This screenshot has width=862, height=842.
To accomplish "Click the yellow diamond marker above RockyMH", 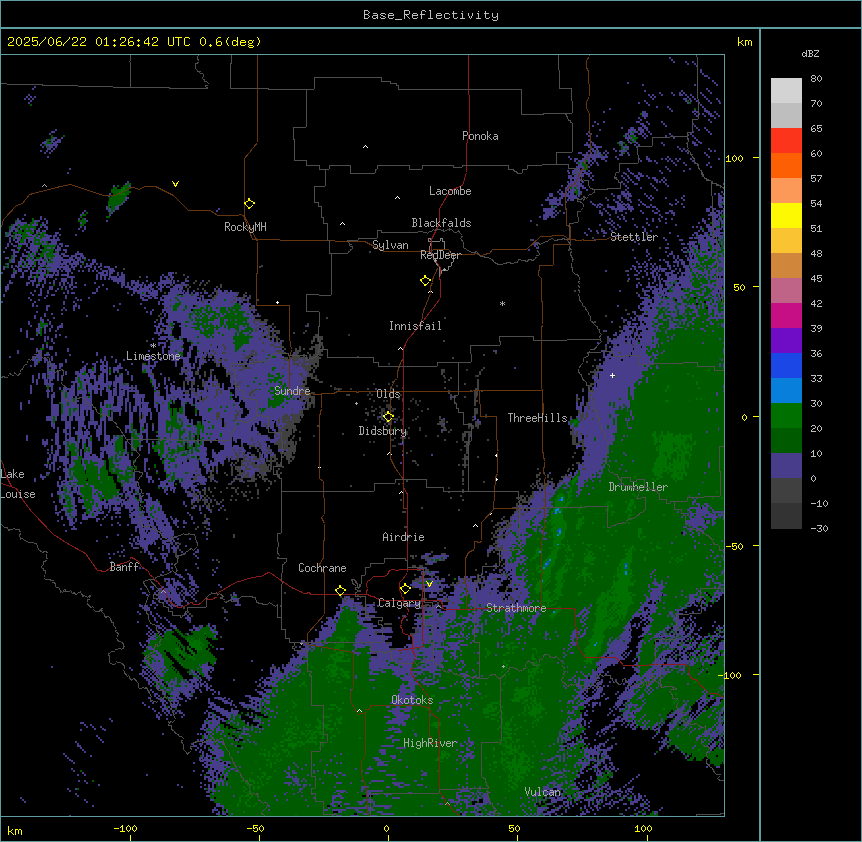I will [249, 204].
